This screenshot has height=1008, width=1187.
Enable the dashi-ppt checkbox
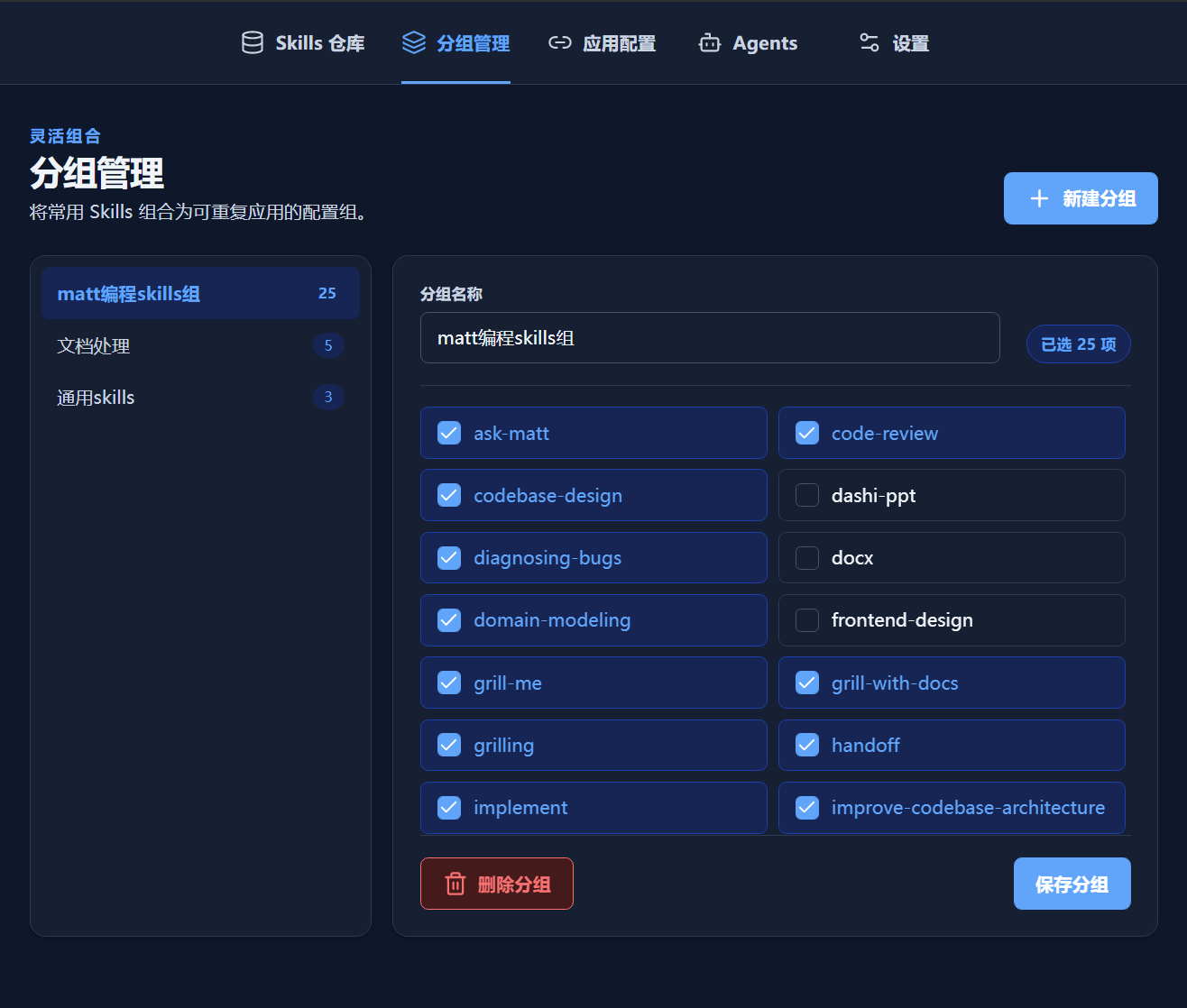tap(807, 495)
